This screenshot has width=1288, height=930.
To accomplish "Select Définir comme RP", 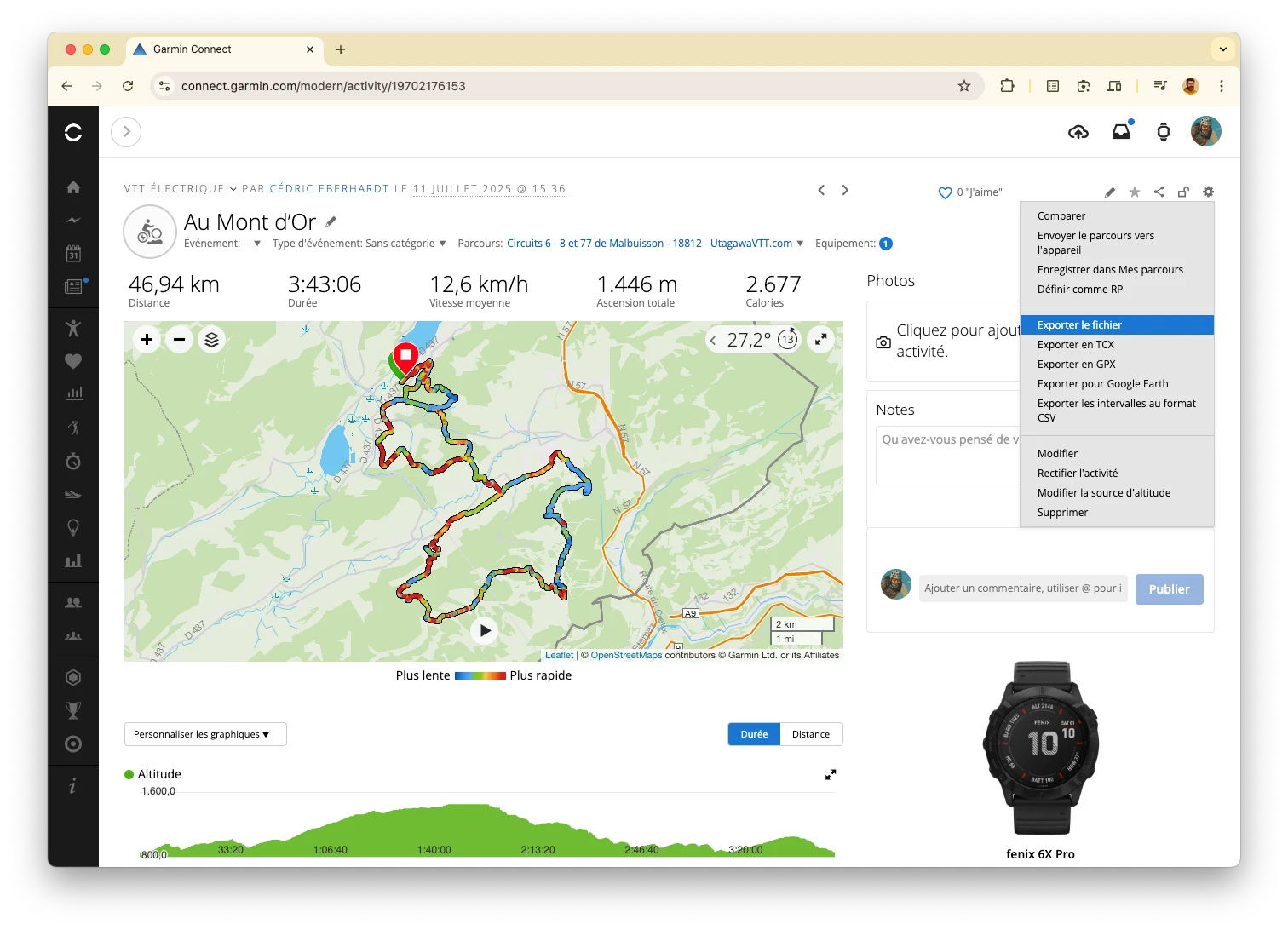I will click(x=1117, y=290).
